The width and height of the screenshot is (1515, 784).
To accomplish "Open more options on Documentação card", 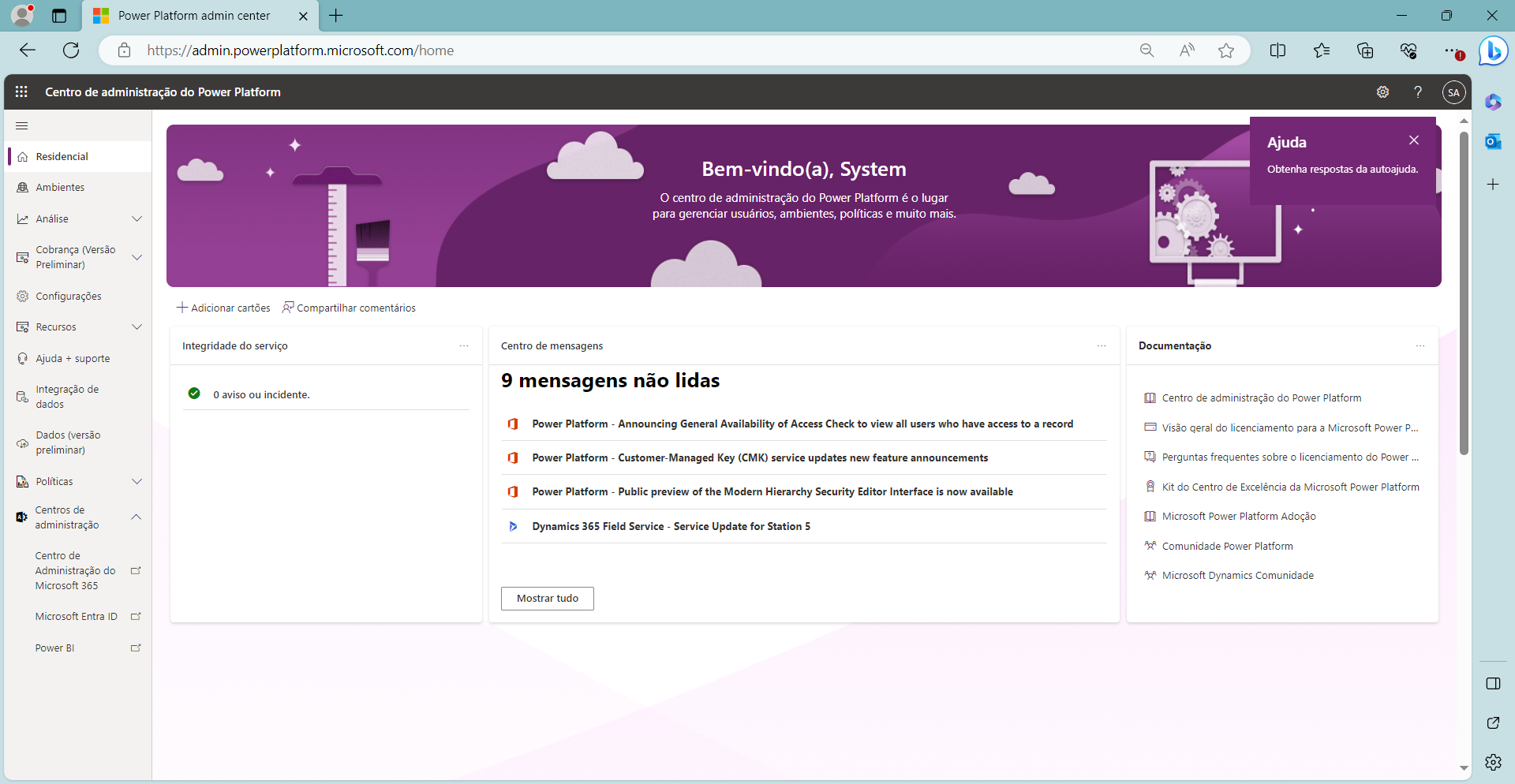I will pyautogui.click(x=1420, y=346).
